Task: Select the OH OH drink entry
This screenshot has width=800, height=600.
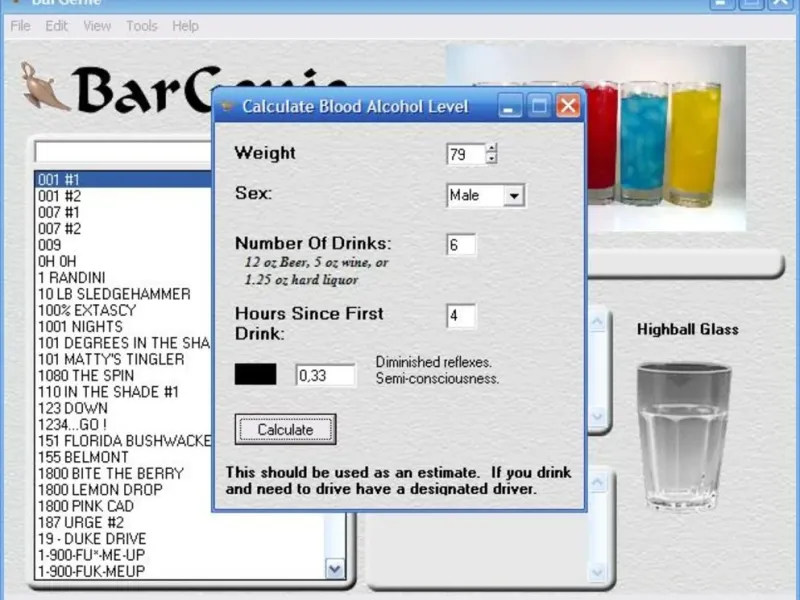Action: [x=123, y=261]
